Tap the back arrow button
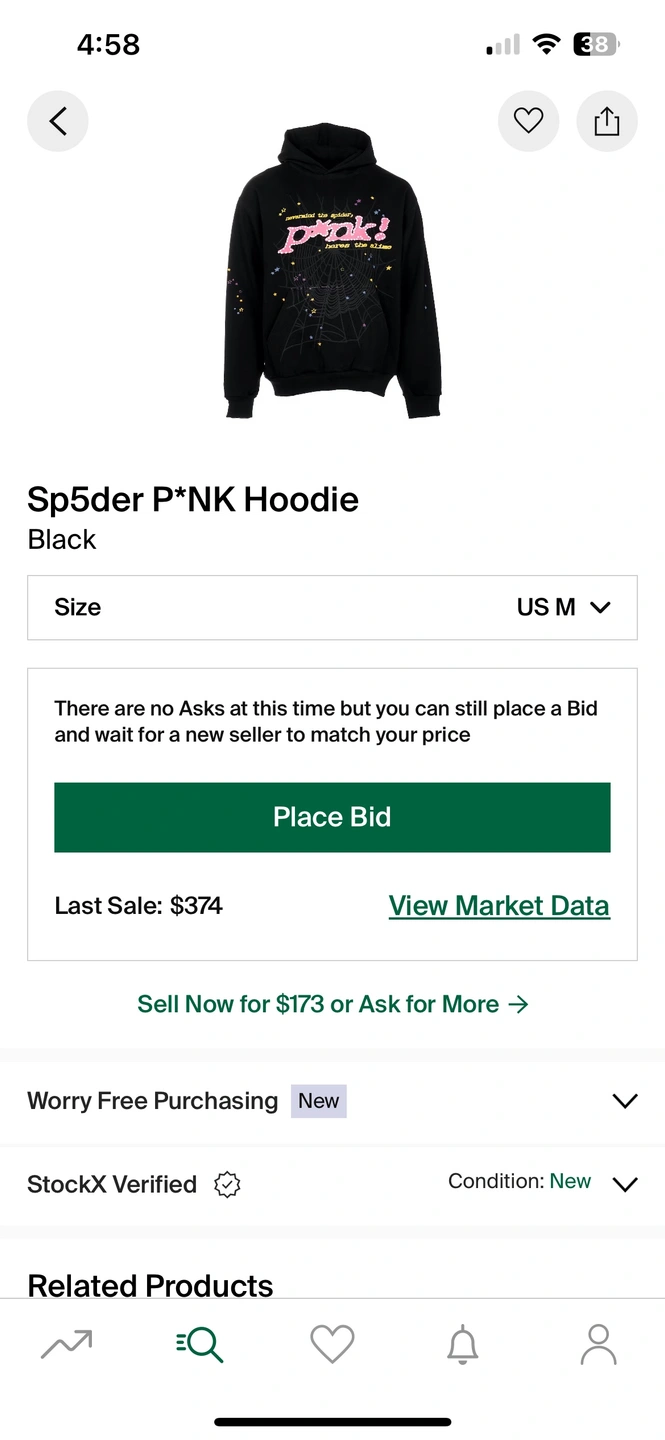Image resolution: width=665 pixels, height=1440 pixels. [x=58, y=121]
